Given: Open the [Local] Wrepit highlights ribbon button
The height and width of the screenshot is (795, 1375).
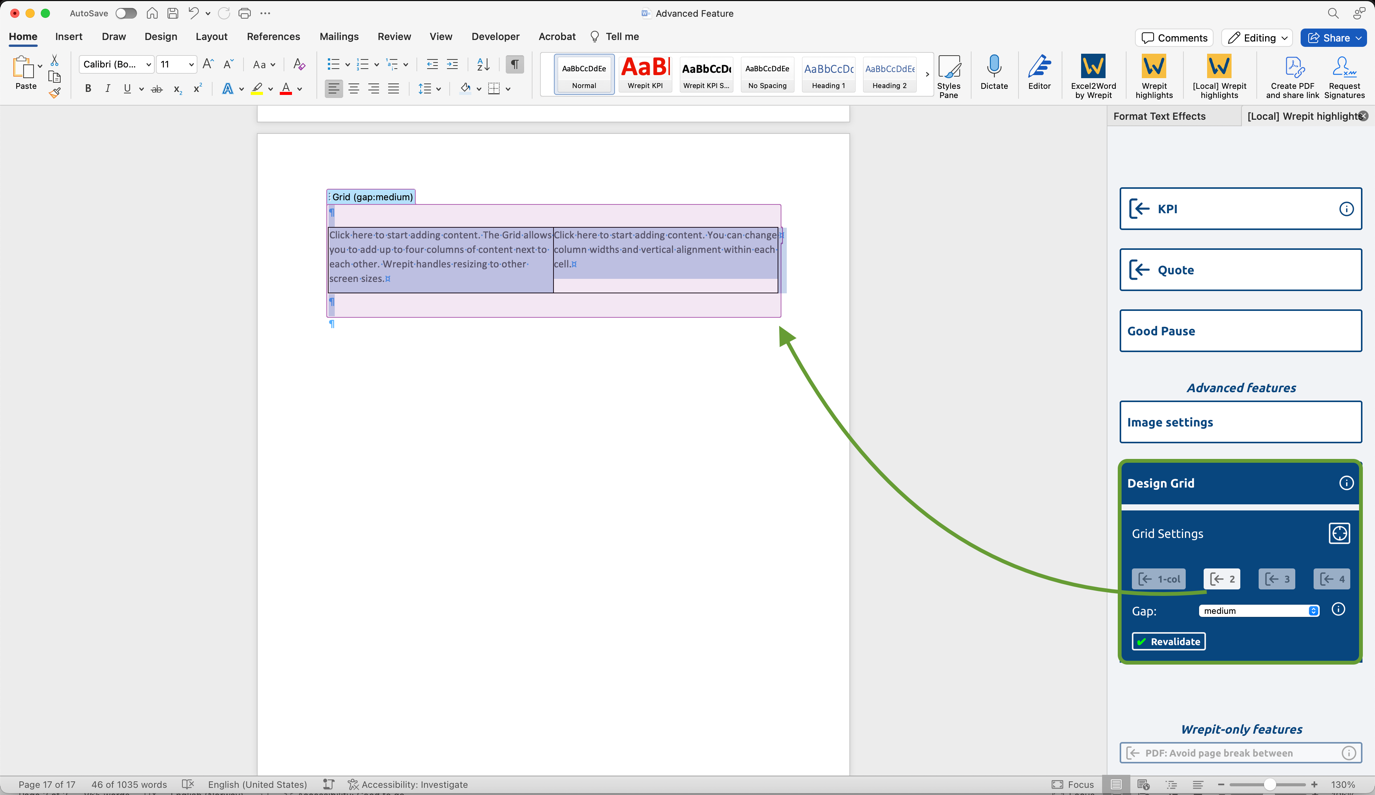Looking at the screenshot, I should tap(1219, 76).
